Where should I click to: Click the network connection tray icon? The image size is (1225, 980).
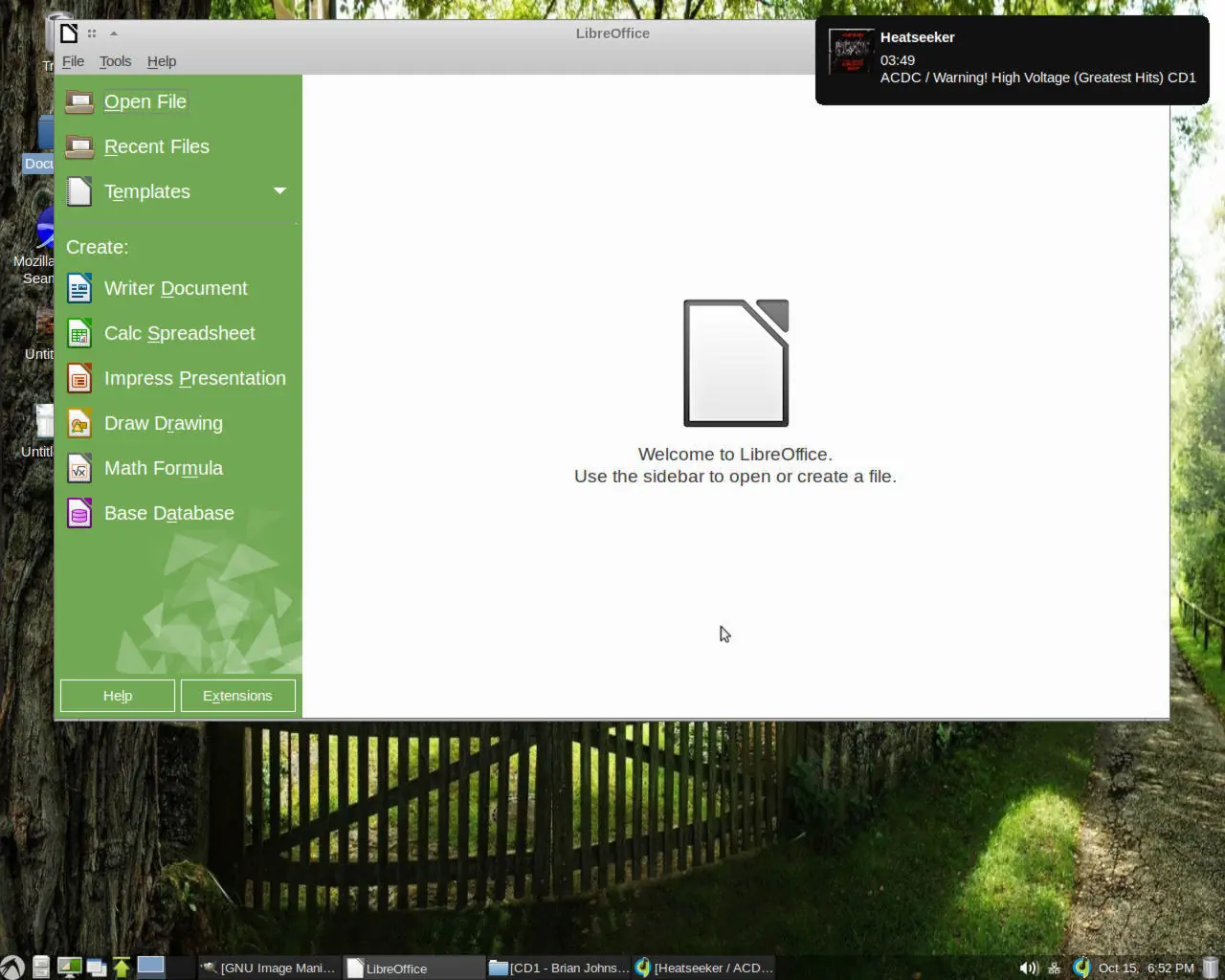(1054, 968)
